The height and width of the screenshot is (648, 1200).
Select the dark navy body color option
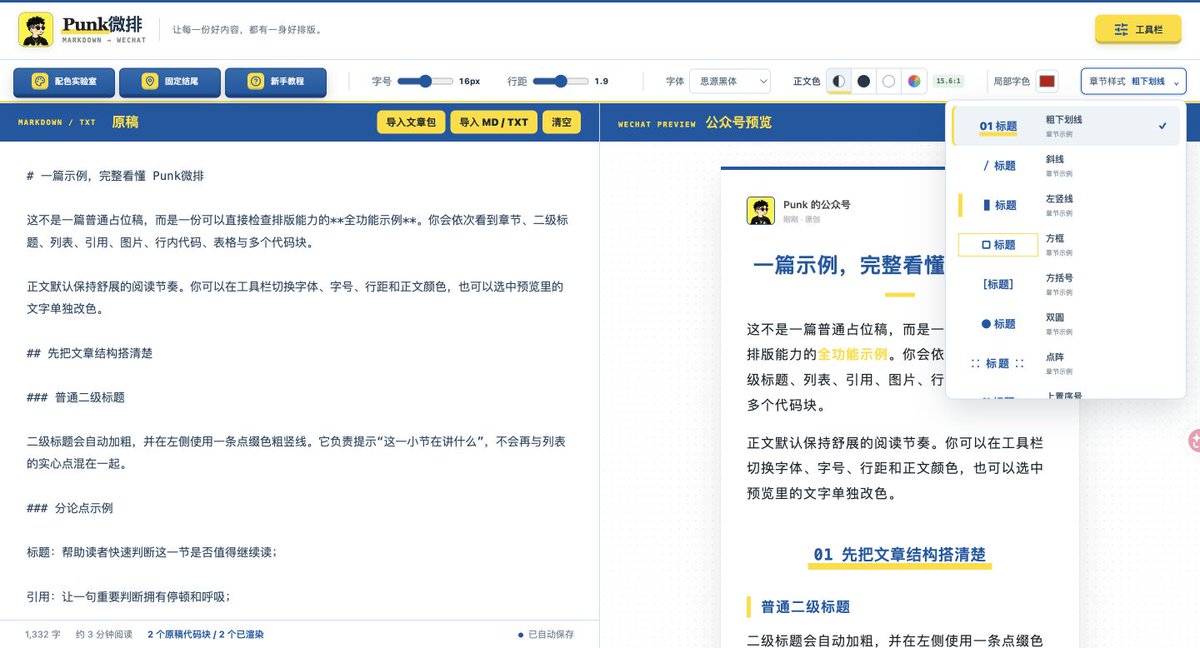(864, 81)
